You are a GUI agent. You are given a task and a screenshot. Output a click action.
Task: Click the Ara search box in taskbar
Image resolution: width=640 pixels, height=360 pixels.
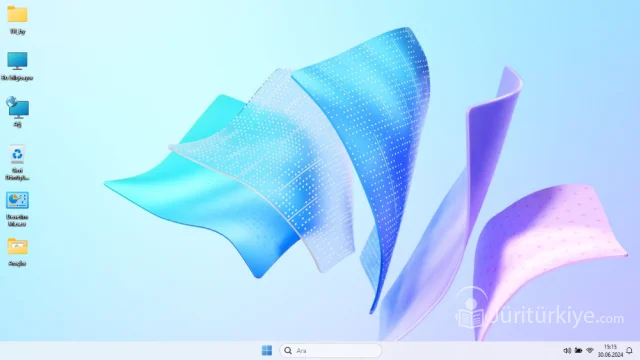(331, 351)
